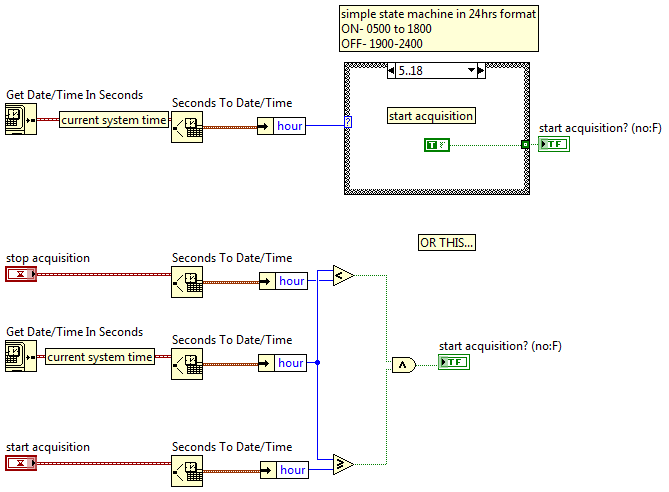Click the unbundle arrow of start acquisition hour node
The height and width of the screenshot is (492, 669).
[x=268, y=470]
